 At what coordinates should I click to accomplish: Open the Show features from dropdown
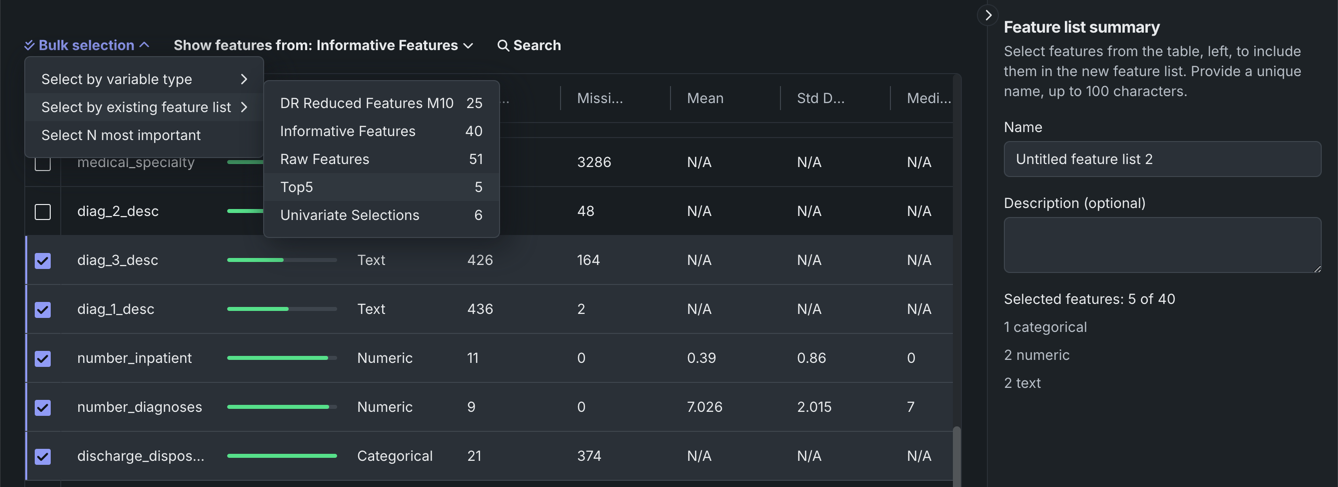coord(323,45)
